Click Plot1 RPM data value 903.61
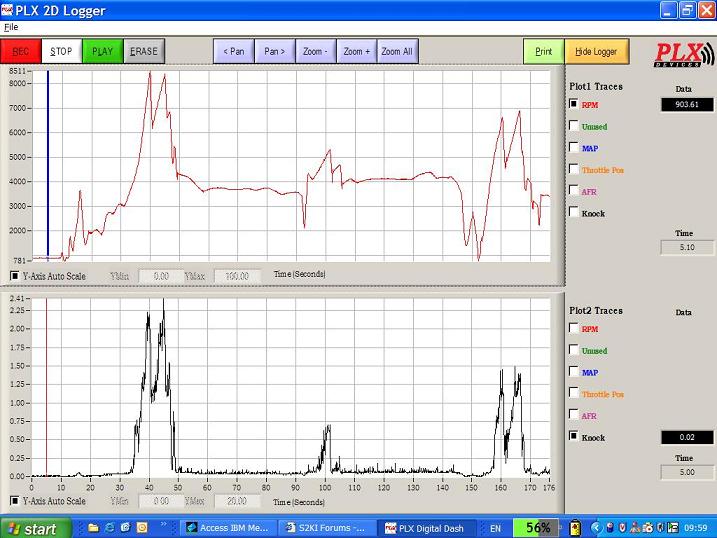Viewport: 717px width, 538px height. click(687, 105)
